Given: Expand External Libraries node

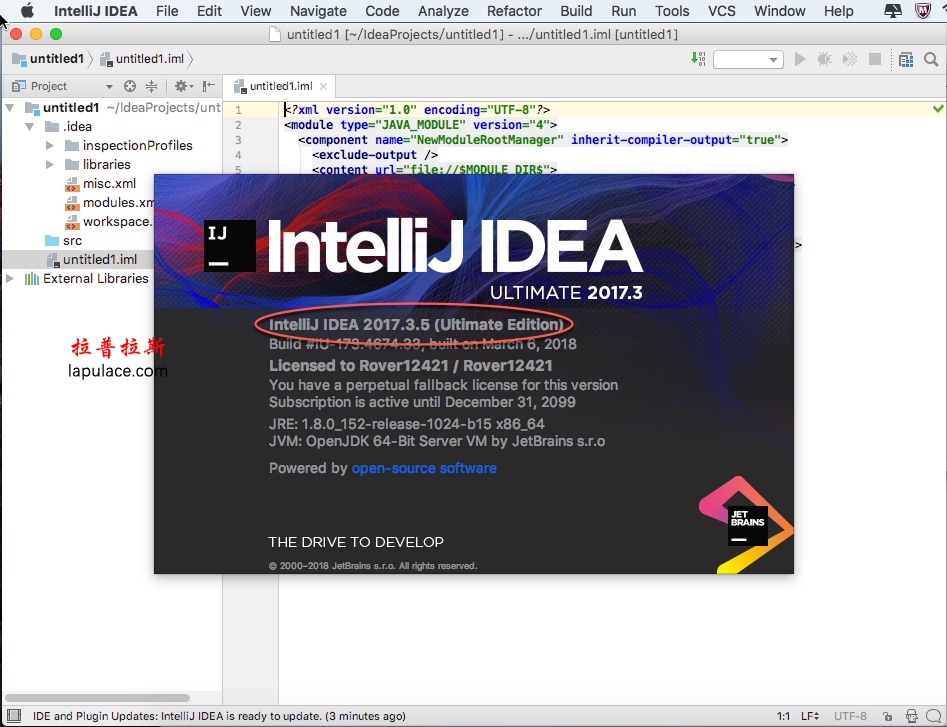Looking at the screenshot, I should click(x=10, y=278).
